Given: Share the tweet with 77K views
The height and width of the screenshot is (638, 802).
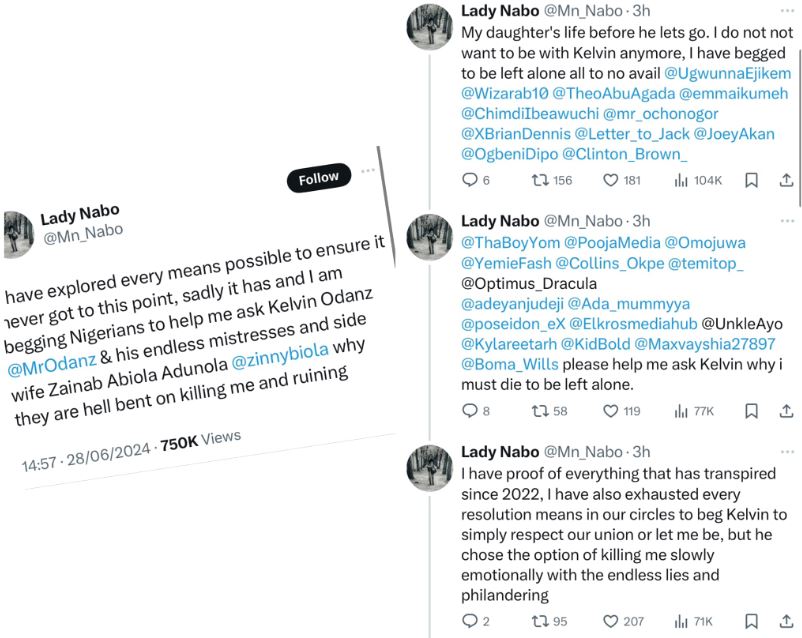Looking at the screenshot, I should (x=786, y=410).
